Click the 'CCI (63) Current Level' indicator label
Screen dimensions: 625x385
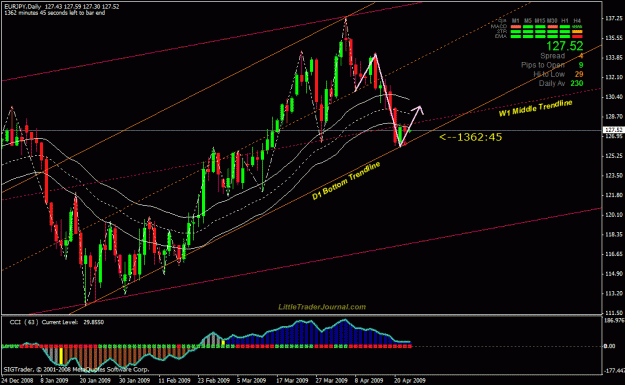tap(43, 322)
